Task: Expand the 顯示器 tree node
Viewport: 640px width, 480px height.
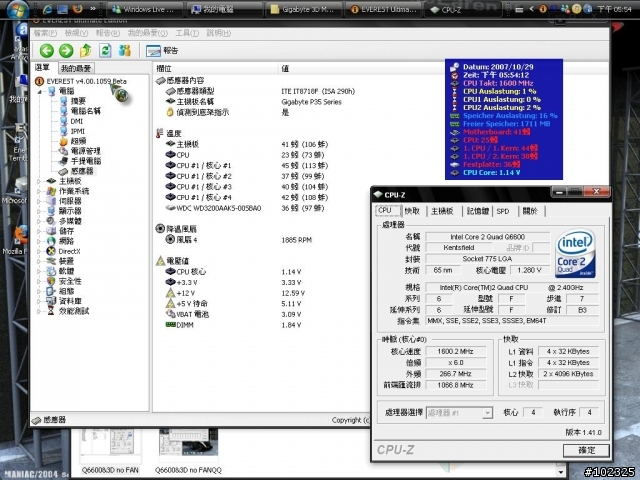Action: click(x=40, y=211)
